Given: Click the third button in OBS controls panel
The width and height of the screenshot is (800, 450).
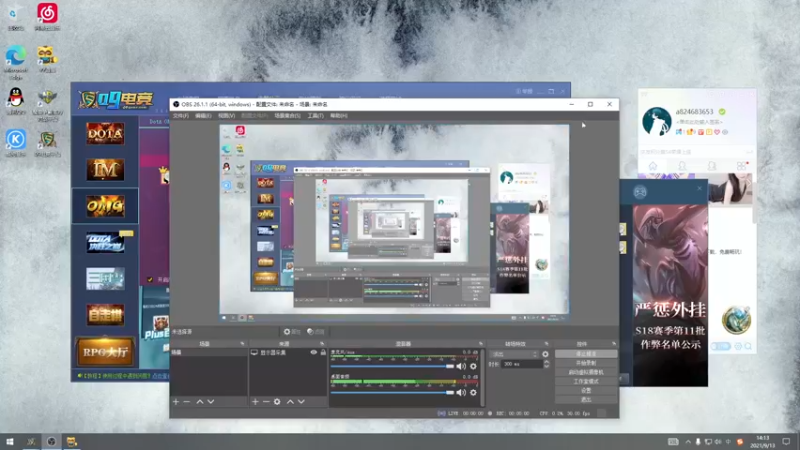Looking at the screenshot, I should 586,372.
